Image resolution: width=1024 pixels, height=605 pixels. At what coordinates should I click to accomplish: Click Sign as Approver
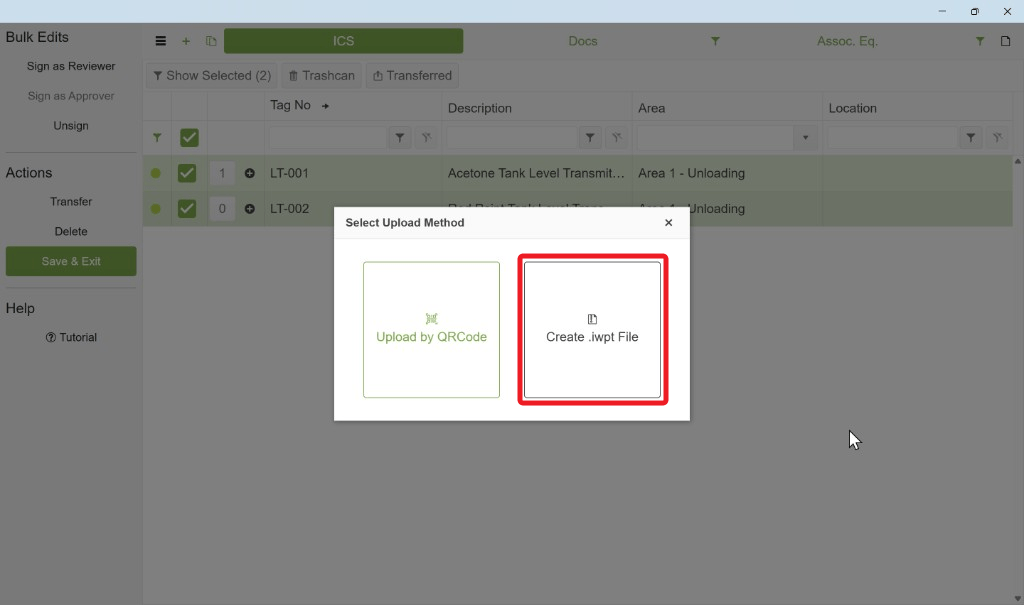click(71, 96)
